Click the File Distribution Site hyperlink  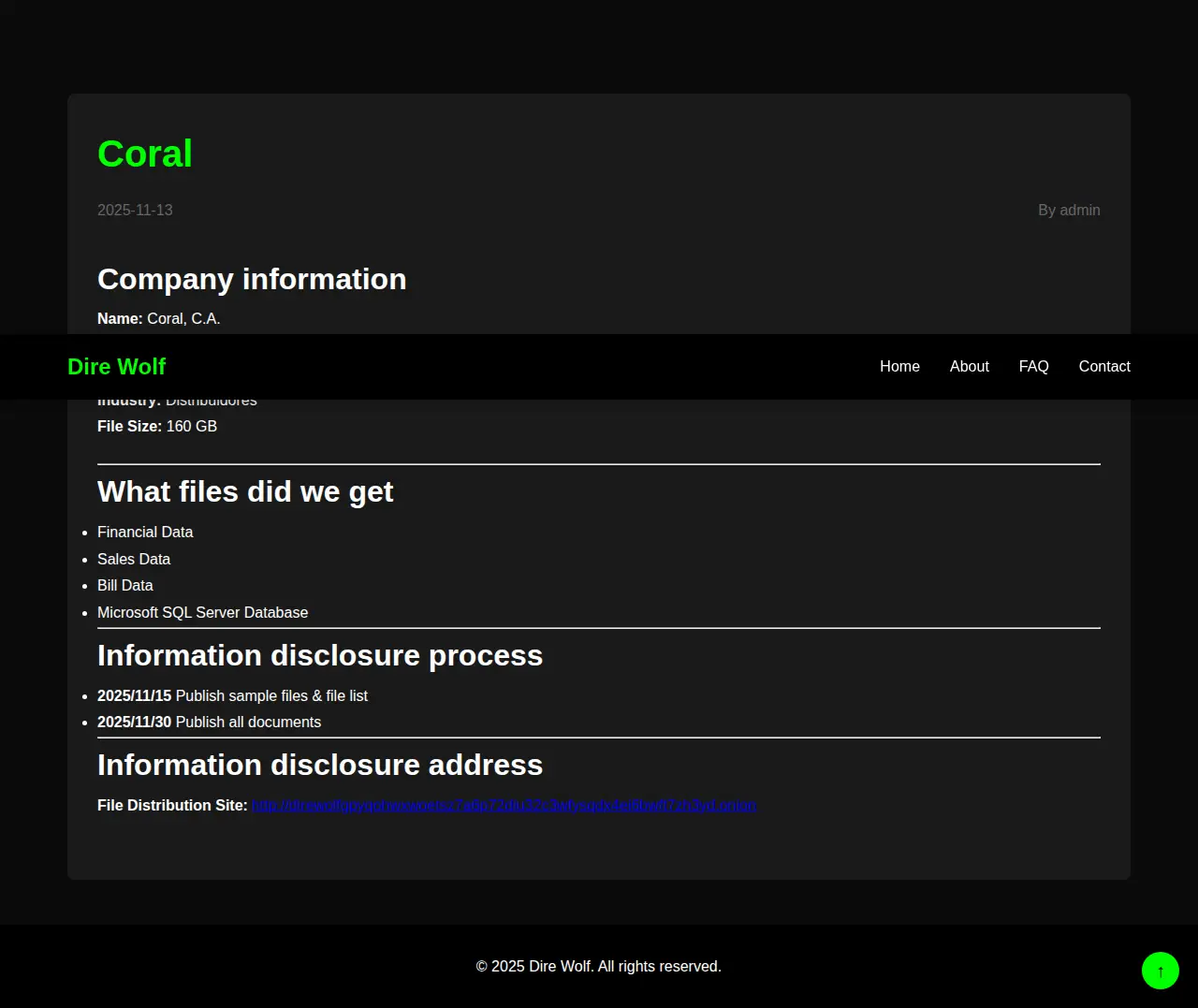click(504, 806)
